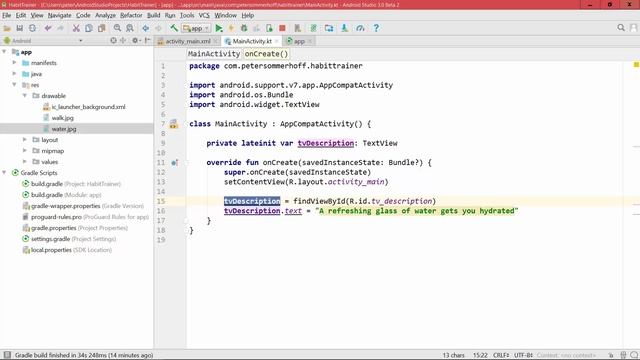The image size is (640, 360).
Task: Click the Open folder toolbar icon
Action: 7,28
